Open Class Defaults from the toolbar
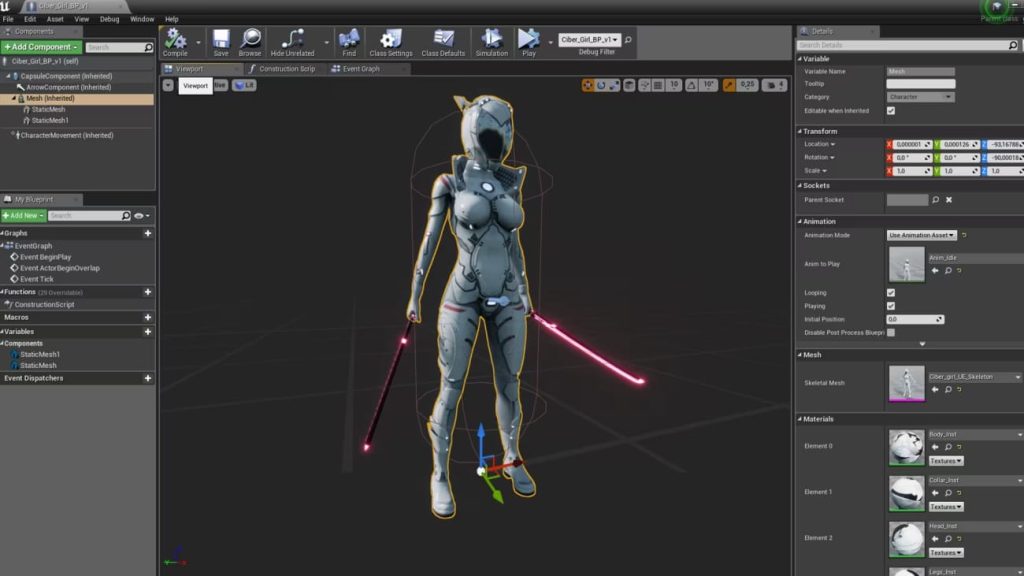 click(x=443, y=40)
